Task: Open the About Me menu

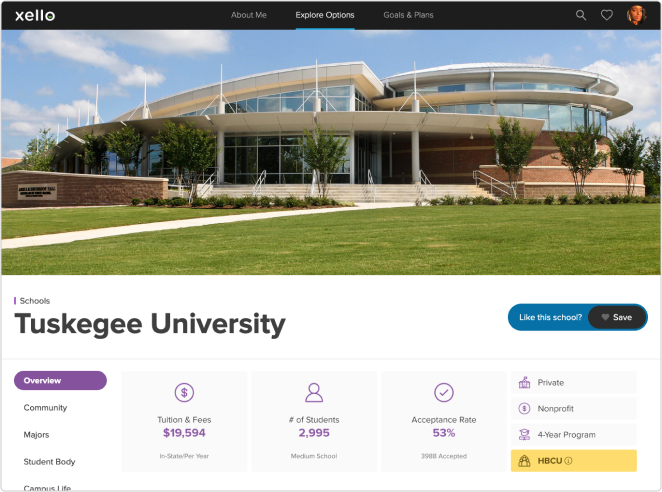Action: (249, 15)
